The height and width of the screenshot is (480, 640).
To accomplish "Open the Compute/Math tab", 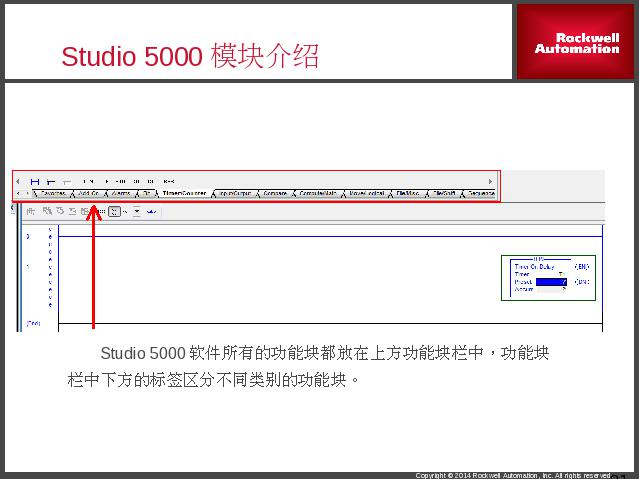I will [x=318, y=193].
